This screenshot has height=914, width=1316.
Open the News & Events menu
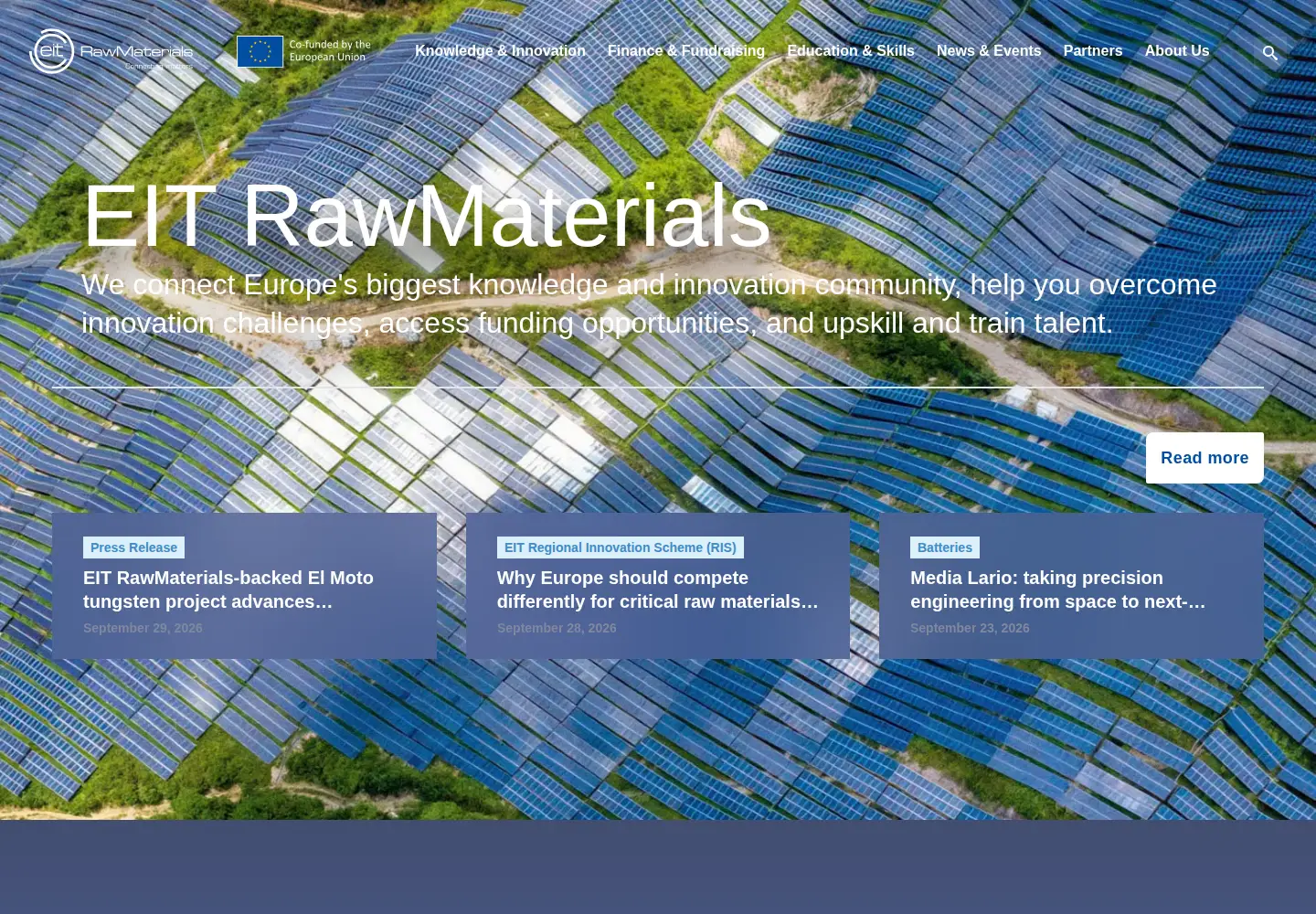pos(989,51)
